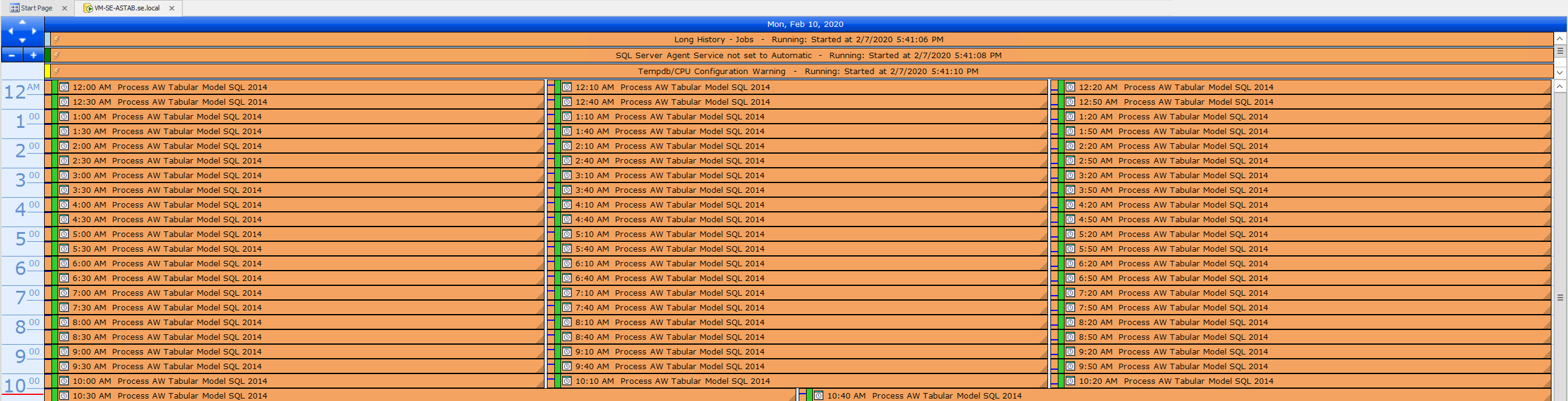The height and width of the screenshot is (401, 1568).
Task: Click the clock icon of the 3:20 AM job
Action: point(1070,175)
